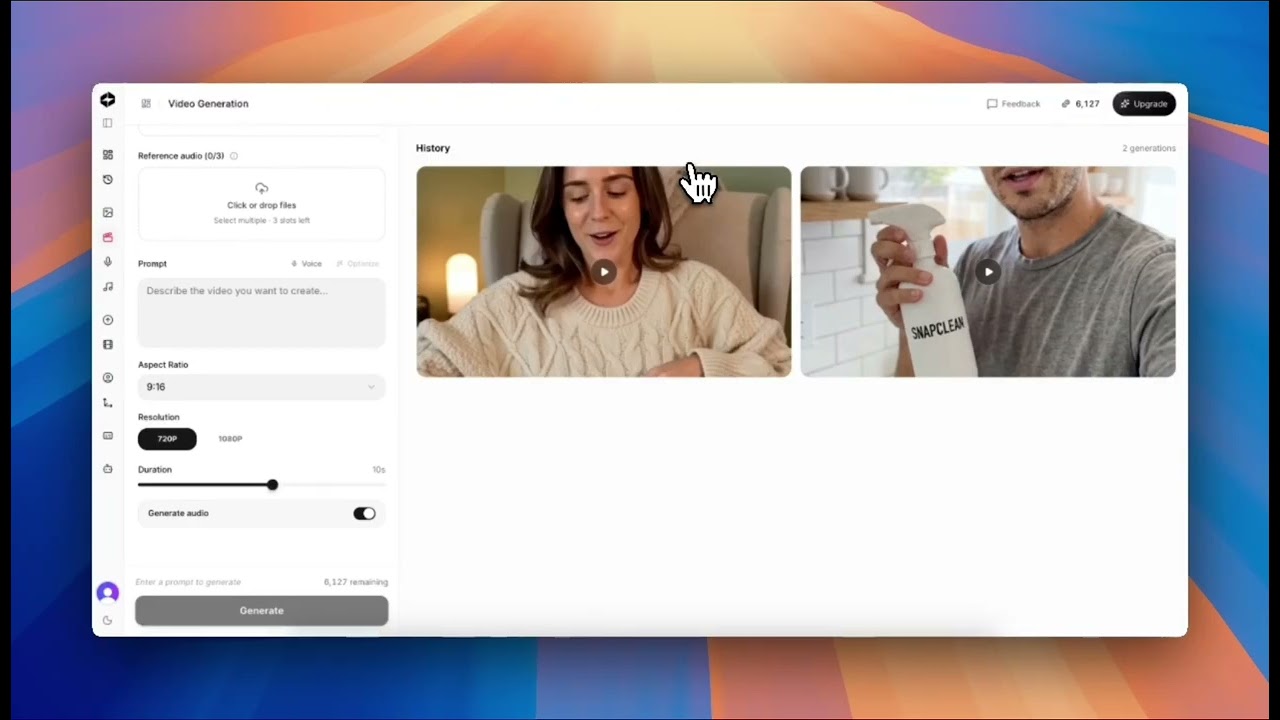Click the Voice prompt button
Screen dimensions: 1280x720
click(x=306, y=264)
